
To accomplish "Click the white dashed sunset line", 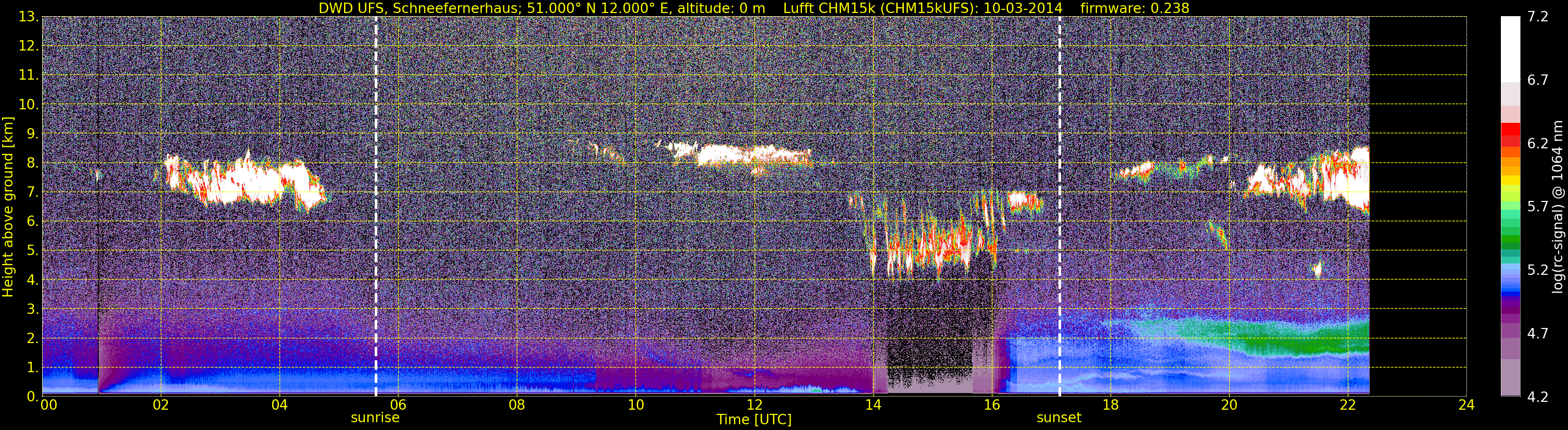I will [1060, 206].
